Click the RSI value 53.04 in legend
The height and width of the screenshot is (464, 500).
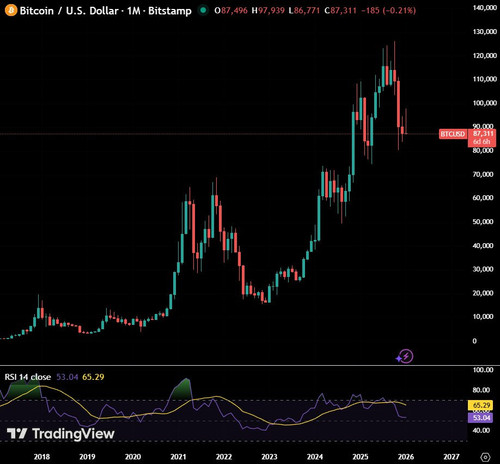(x=67, y=377)
